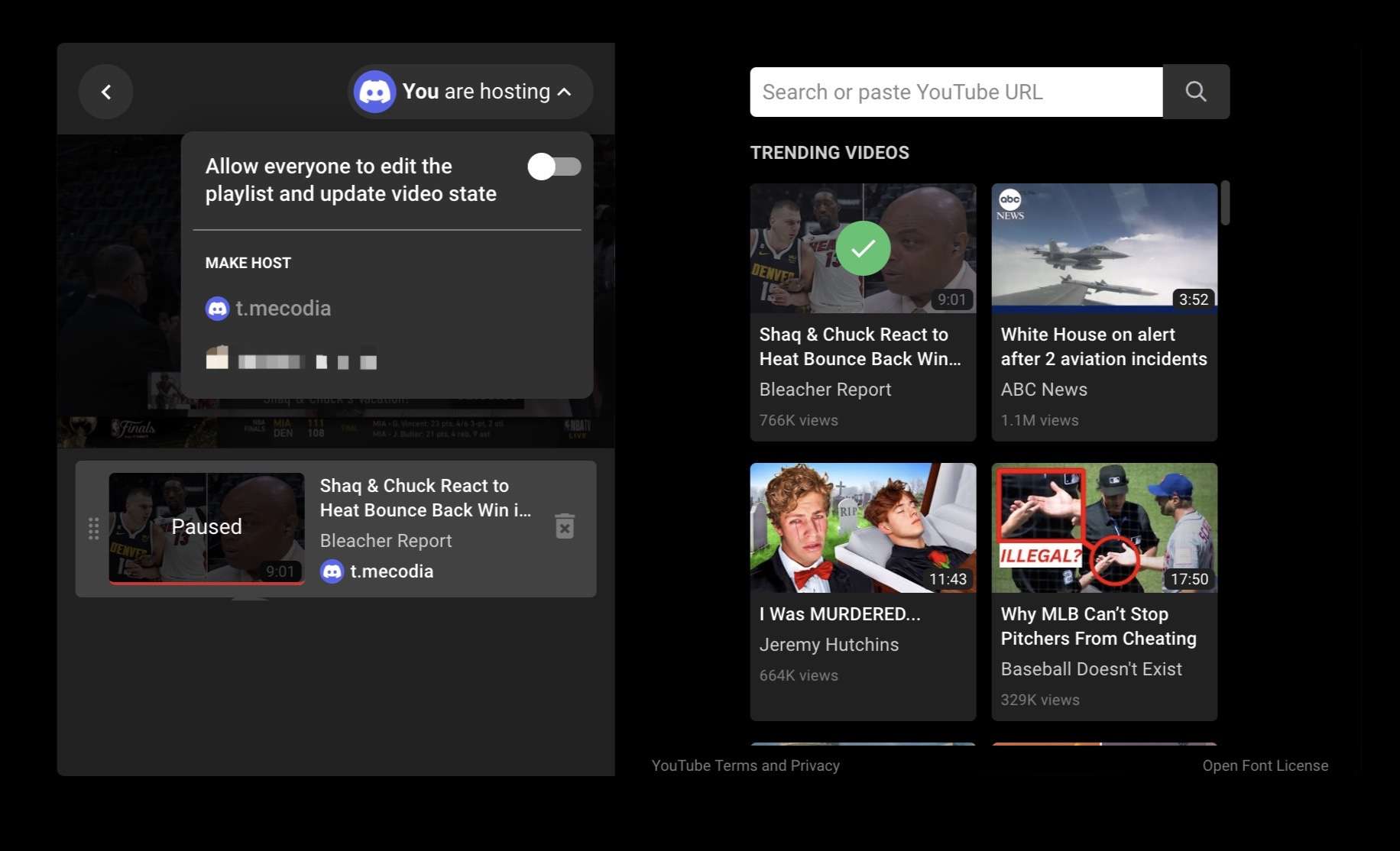Toggle allow everyone to edit playlist
Screen dimensions: 1400x851
click(x=554, y=167)
